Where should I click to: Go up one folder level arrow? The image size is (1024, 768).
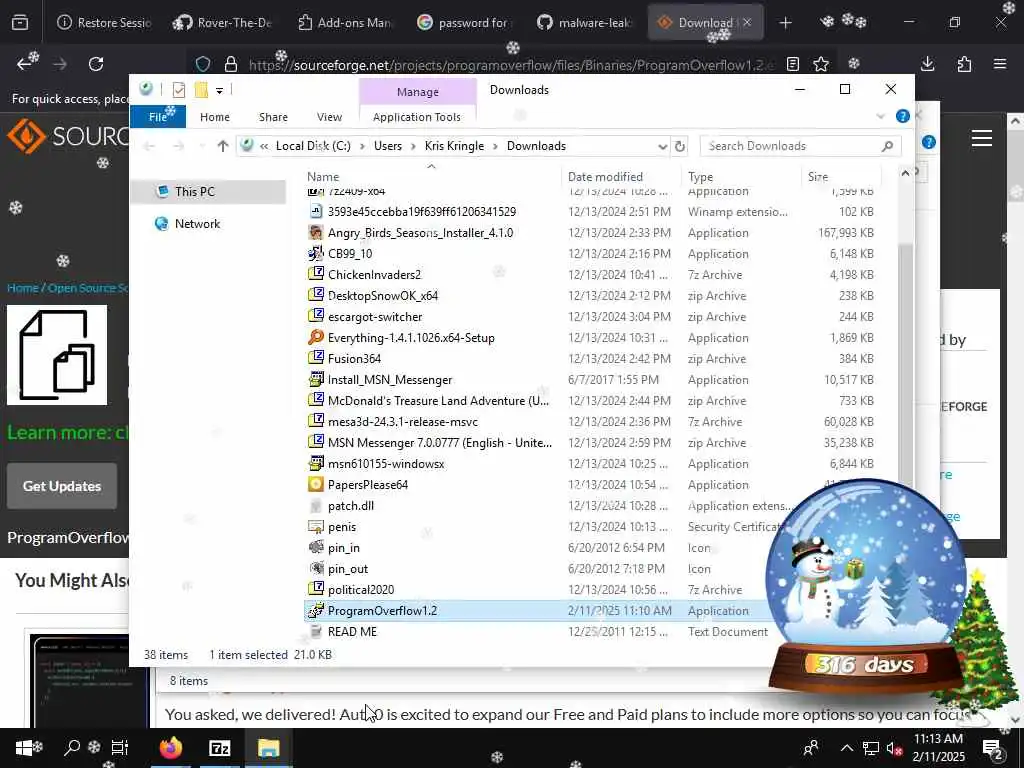(223, 146)
